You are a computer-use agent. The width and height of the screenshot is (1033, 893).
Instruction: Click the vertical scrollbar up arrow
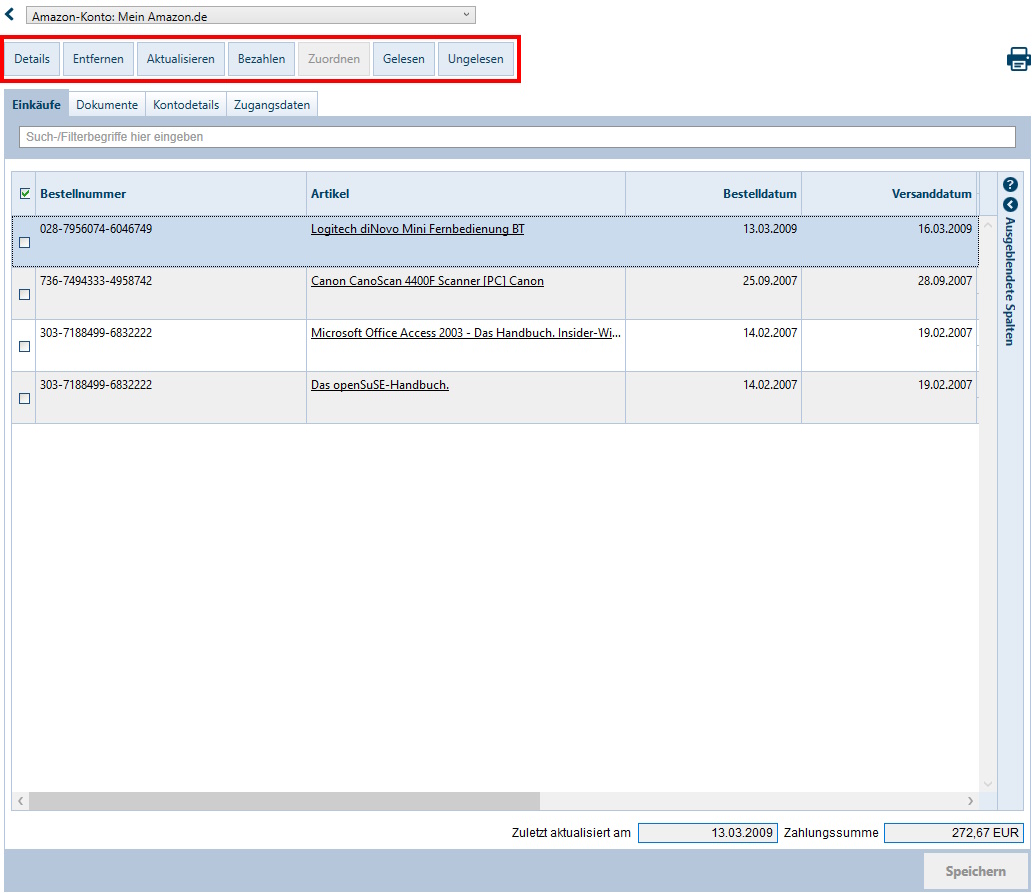coord(988,225)
